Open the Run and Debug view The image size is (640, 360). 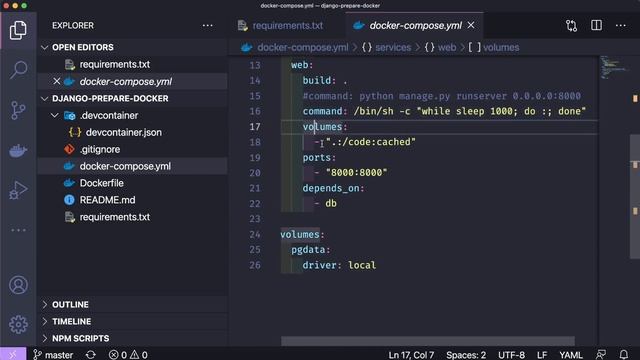tap(18, 190)
